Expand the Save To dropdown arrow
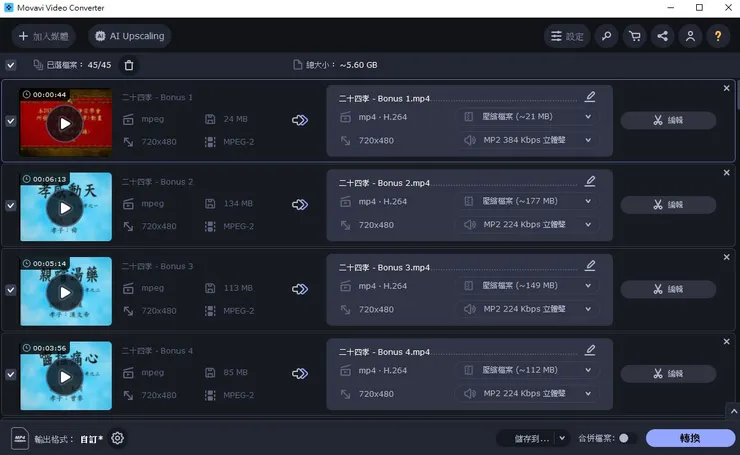 click(x=562, y=438)
